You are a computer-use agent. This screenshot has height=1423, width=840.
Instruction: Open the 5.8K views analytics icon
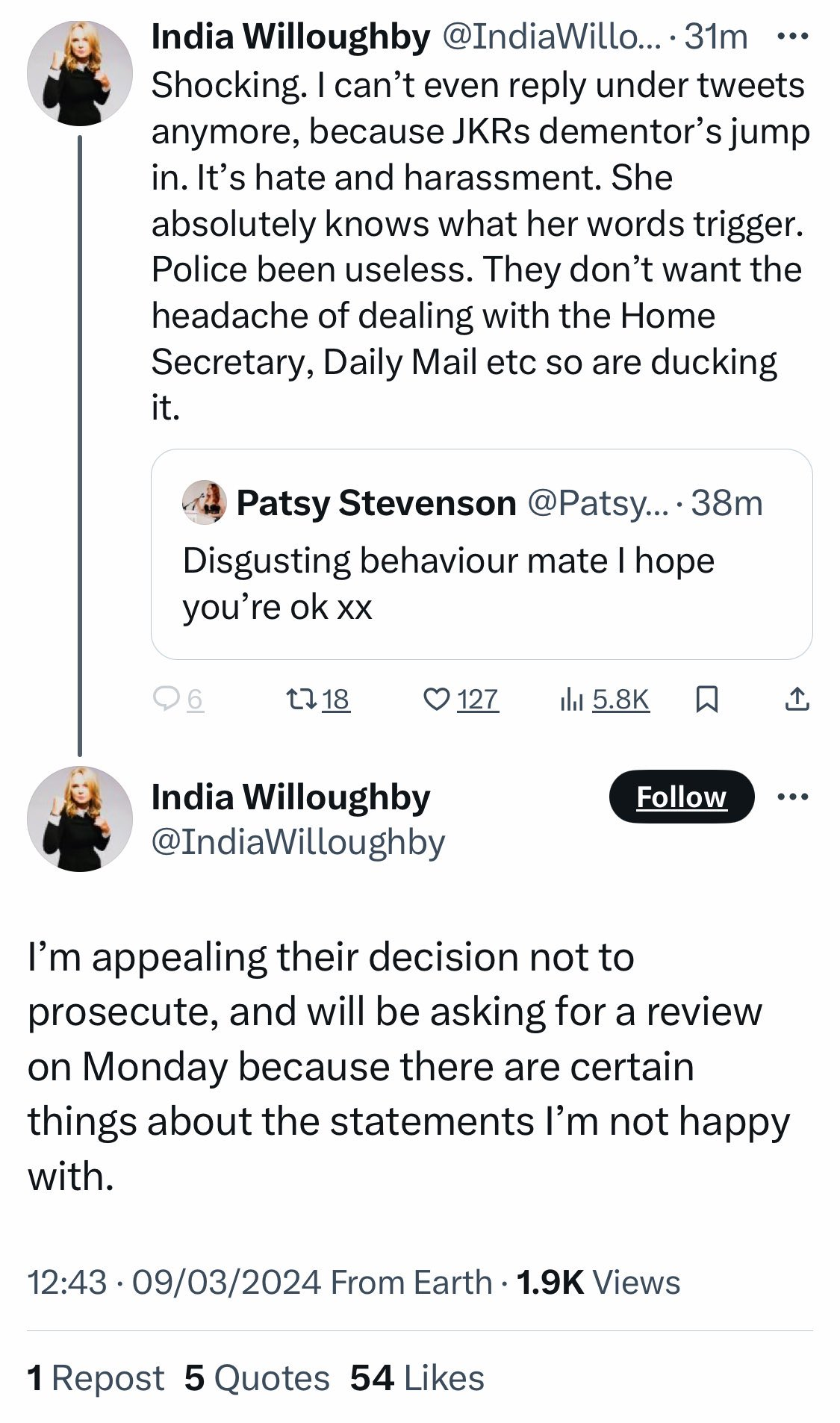pos(572,699)
